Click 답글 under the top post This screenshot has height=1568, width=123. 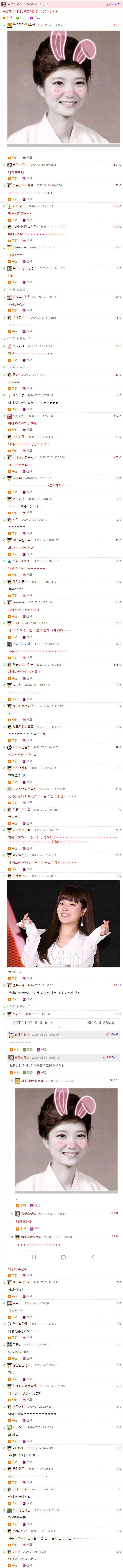21,18
